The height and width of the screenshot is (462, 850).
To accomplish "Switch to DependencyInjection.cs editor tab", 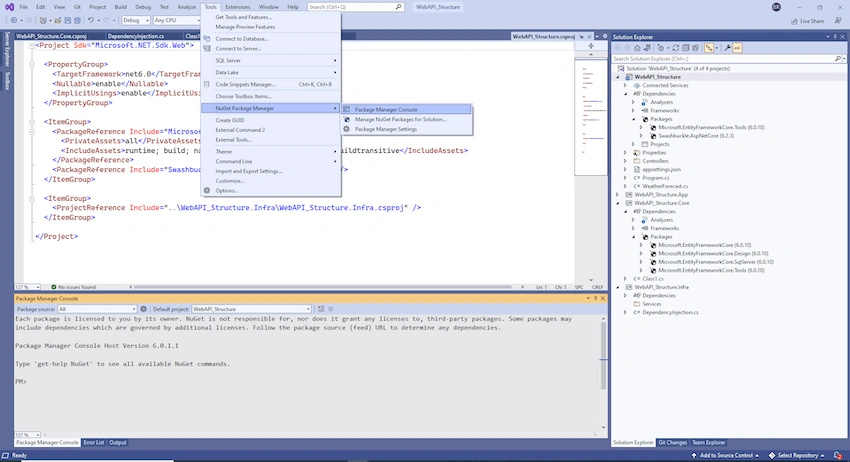I will [136, 36].
